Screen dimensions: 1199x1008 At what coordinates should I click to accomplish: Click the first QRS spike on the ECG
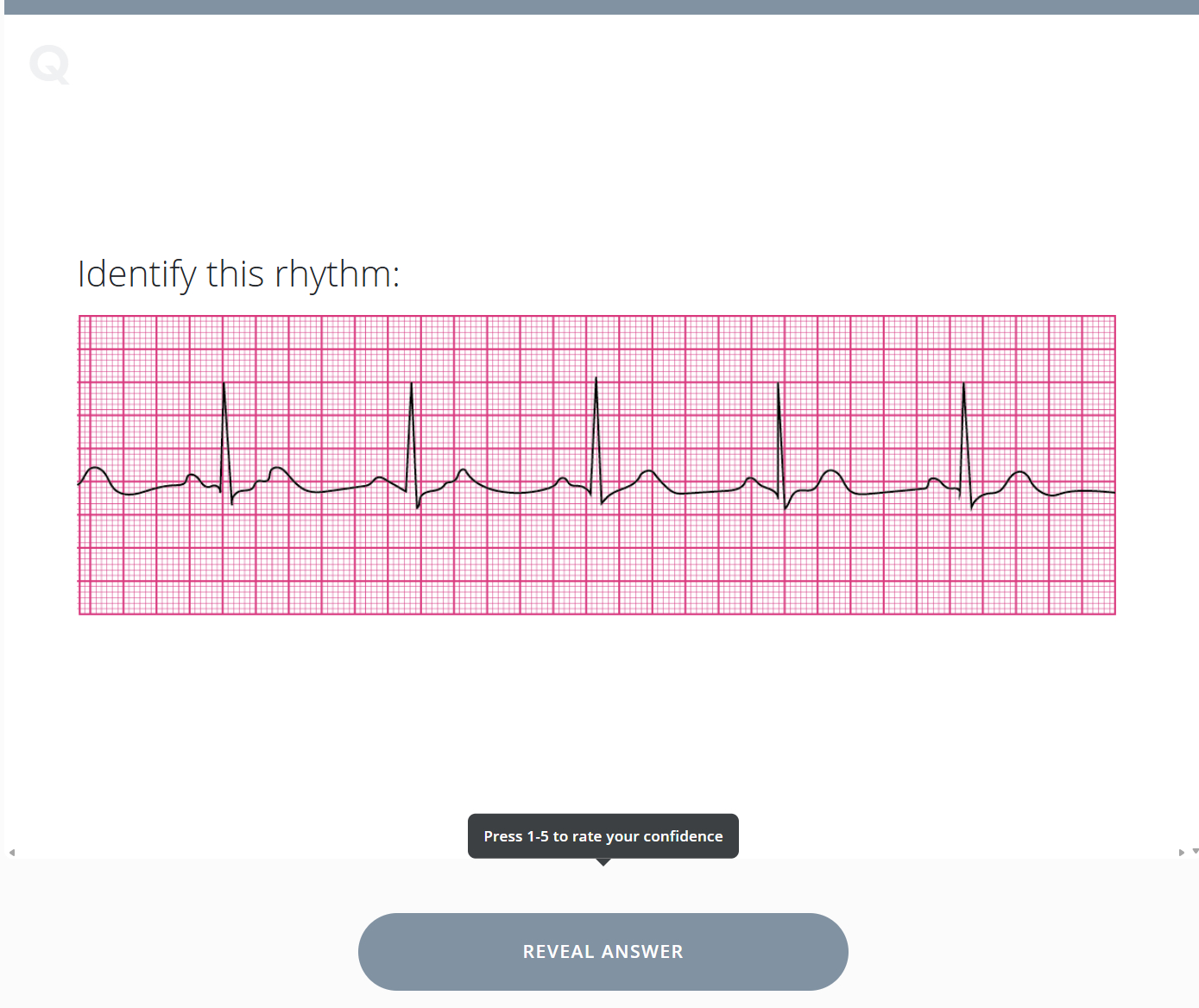224,432
